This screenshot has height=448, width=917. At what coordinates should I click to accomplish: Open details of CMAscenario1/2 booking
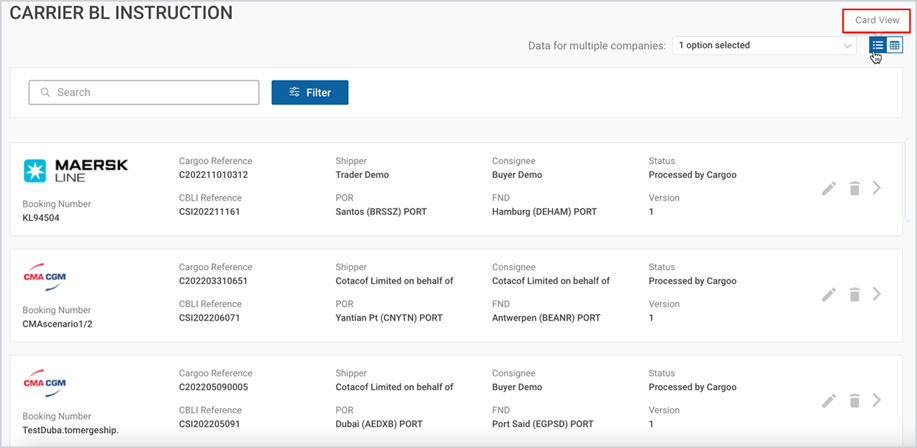876,294
